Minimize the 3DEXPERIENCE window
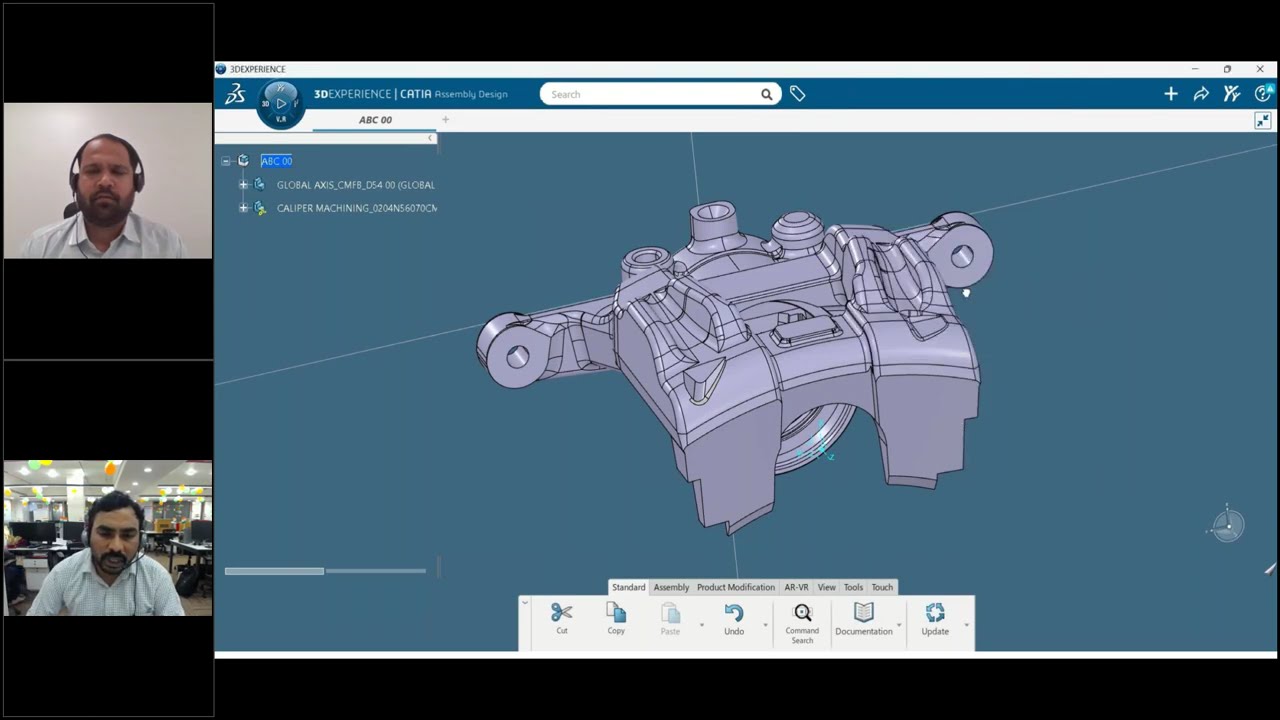 (1194, 69)
